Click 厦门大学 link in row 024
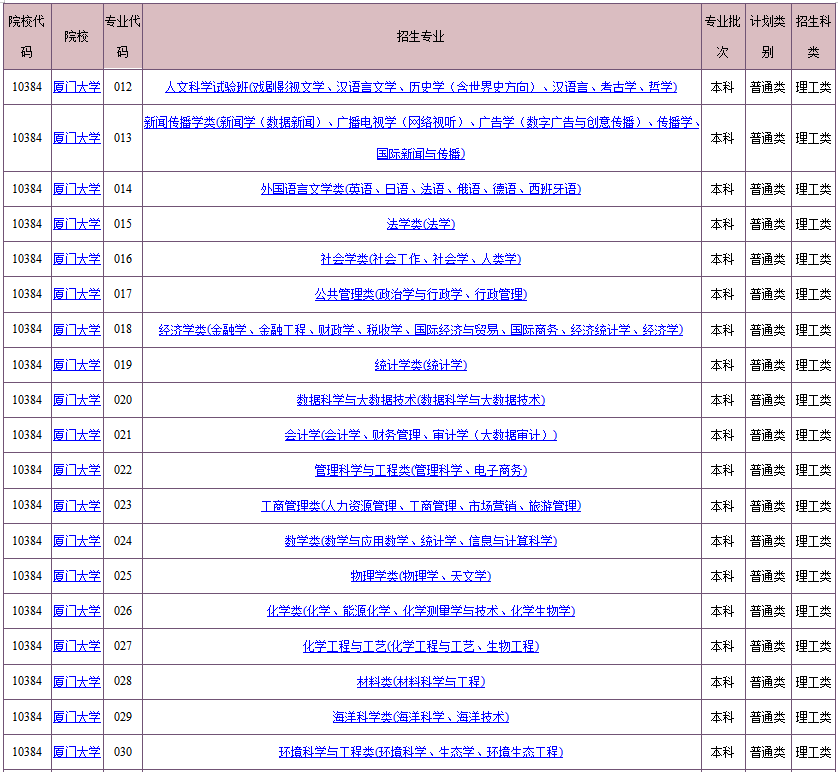 (77, 541)
